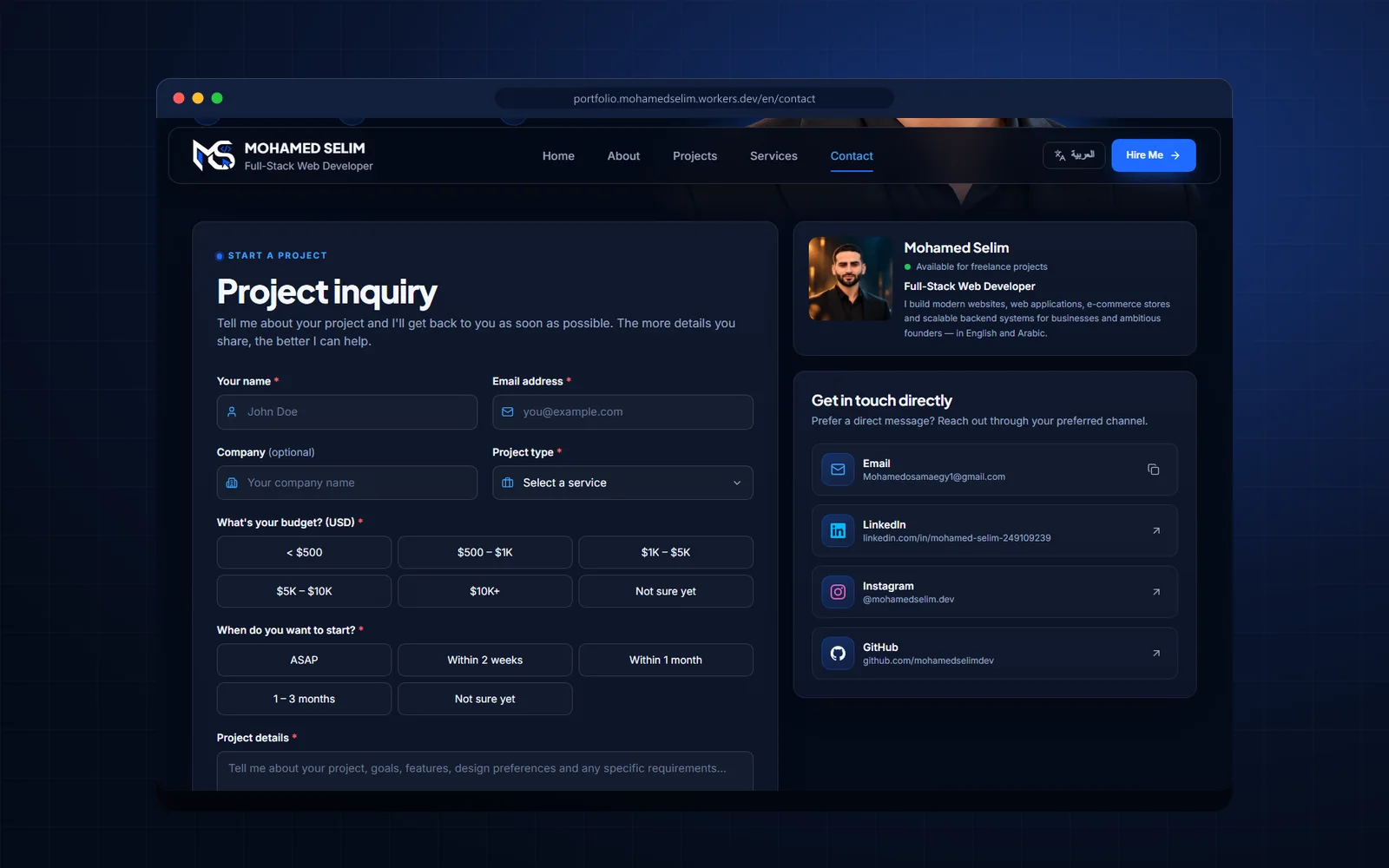
Task: Click the envelope icon in email field
Action: pos(508,412)
